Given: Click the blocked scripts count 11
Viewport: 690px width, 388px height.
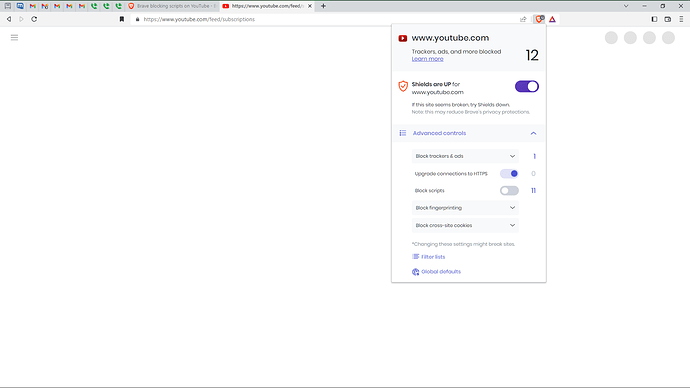Looking at the screenshot, I should (x=533, y=190).
